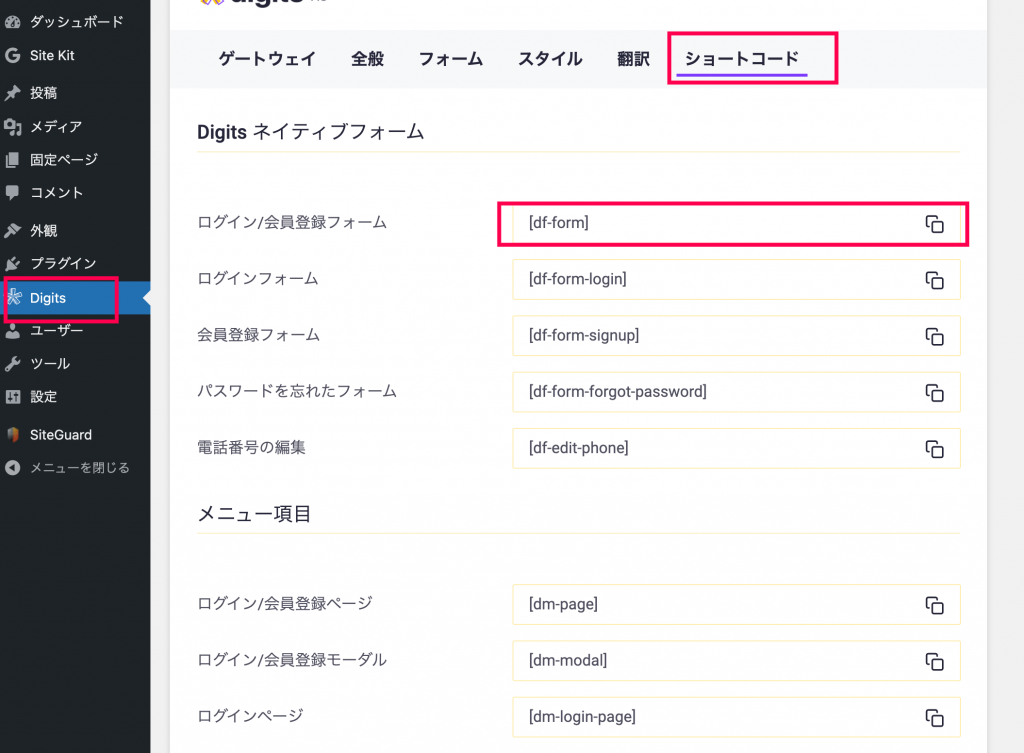Click the SiteGuard shield icon

12,434
